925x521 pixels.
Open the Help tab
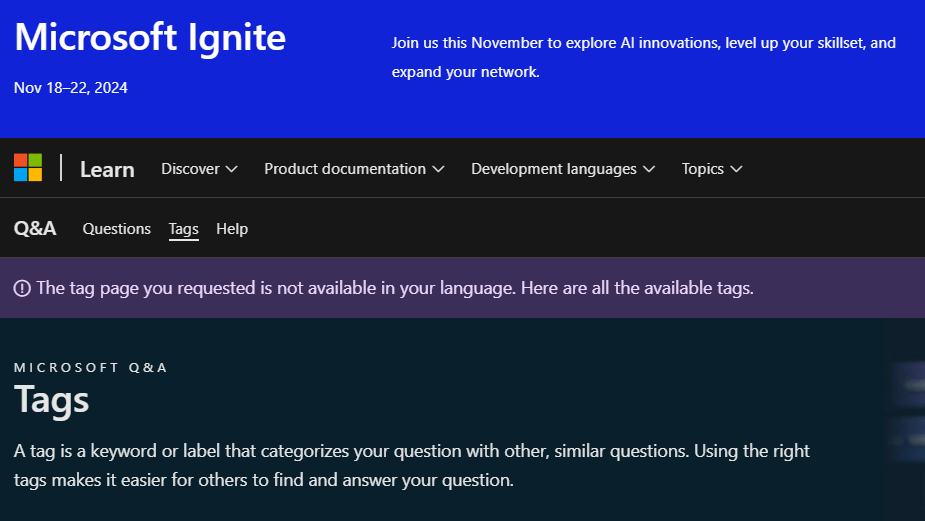232,228
